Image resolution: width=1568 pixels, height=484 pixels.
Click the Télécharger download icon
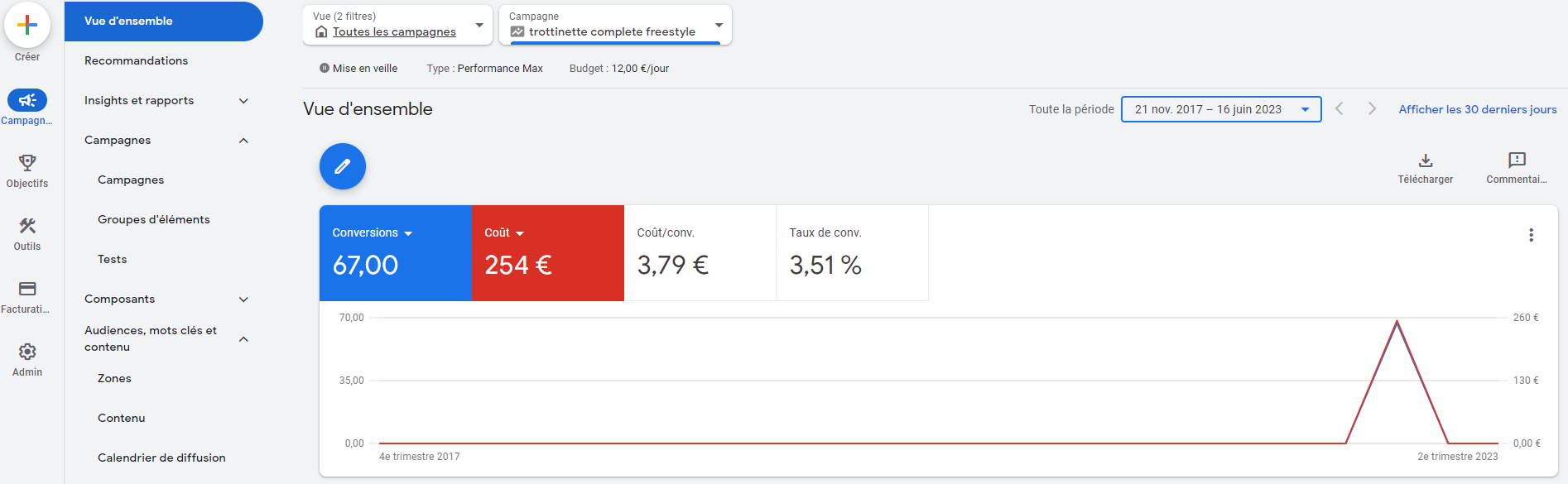pyautogui.click(x=1425, y=161)
